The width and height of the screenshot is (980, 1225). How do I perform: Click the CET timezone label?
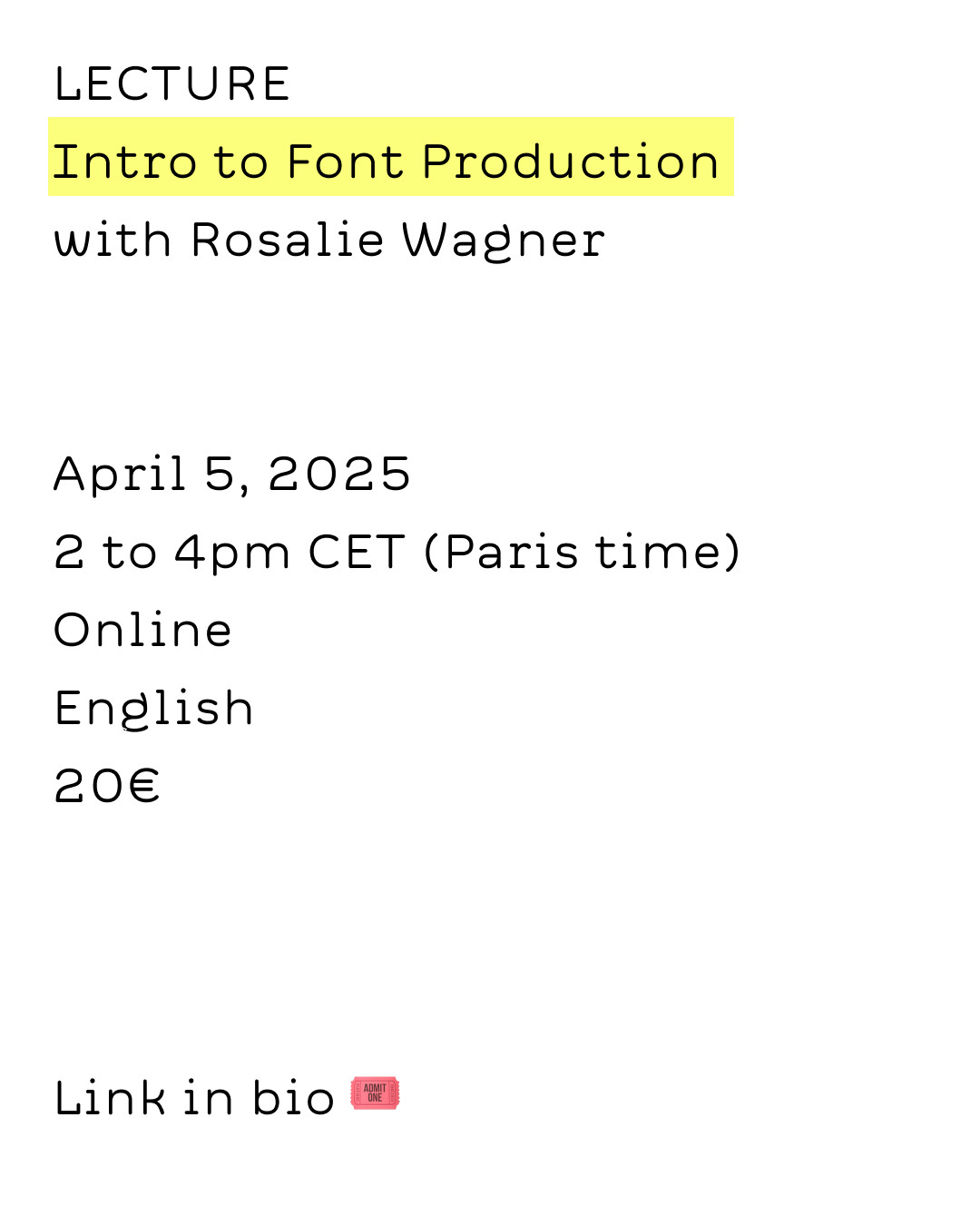(357, 552)
